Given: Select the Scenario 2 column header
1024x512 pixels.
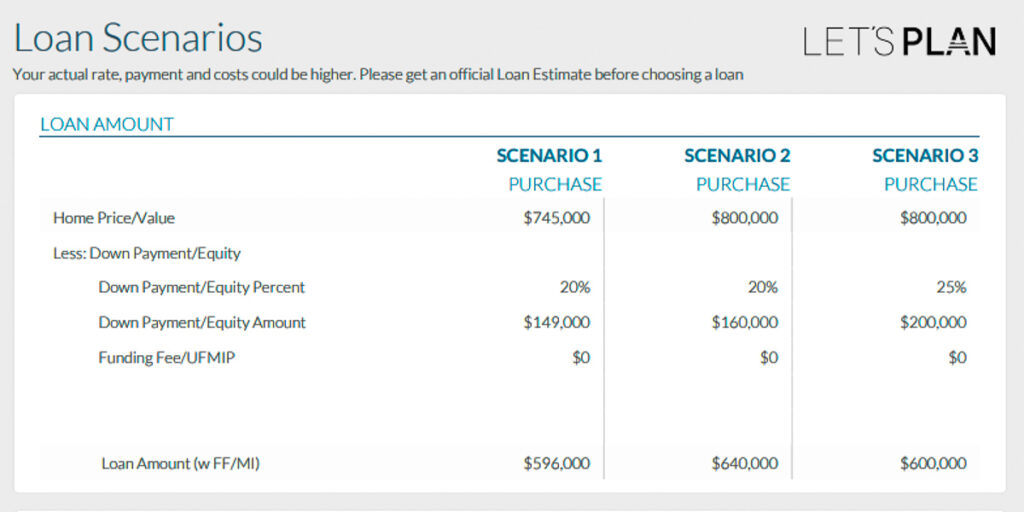Looking at the screenshot, I should (x=737, y=156).
